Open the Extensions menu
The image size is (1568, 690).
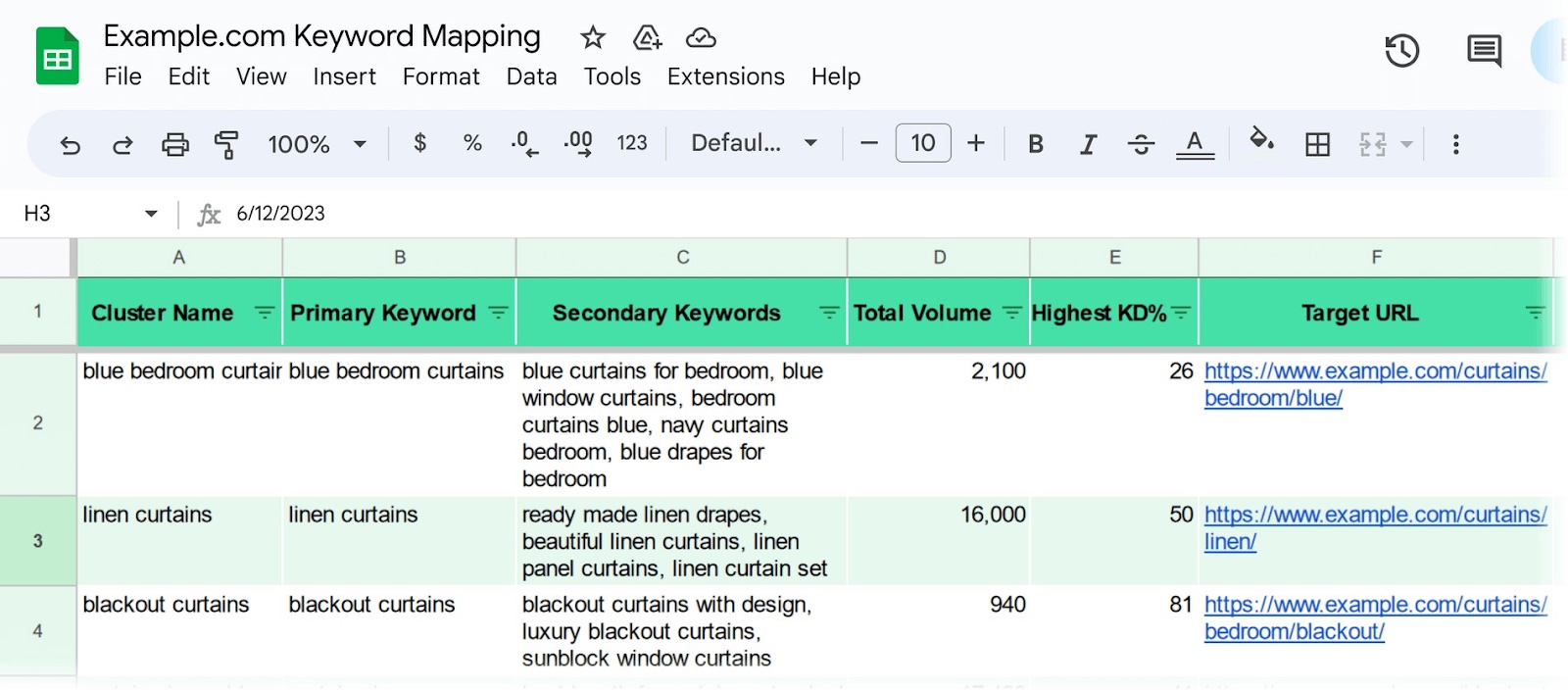(x=725, y=76)
